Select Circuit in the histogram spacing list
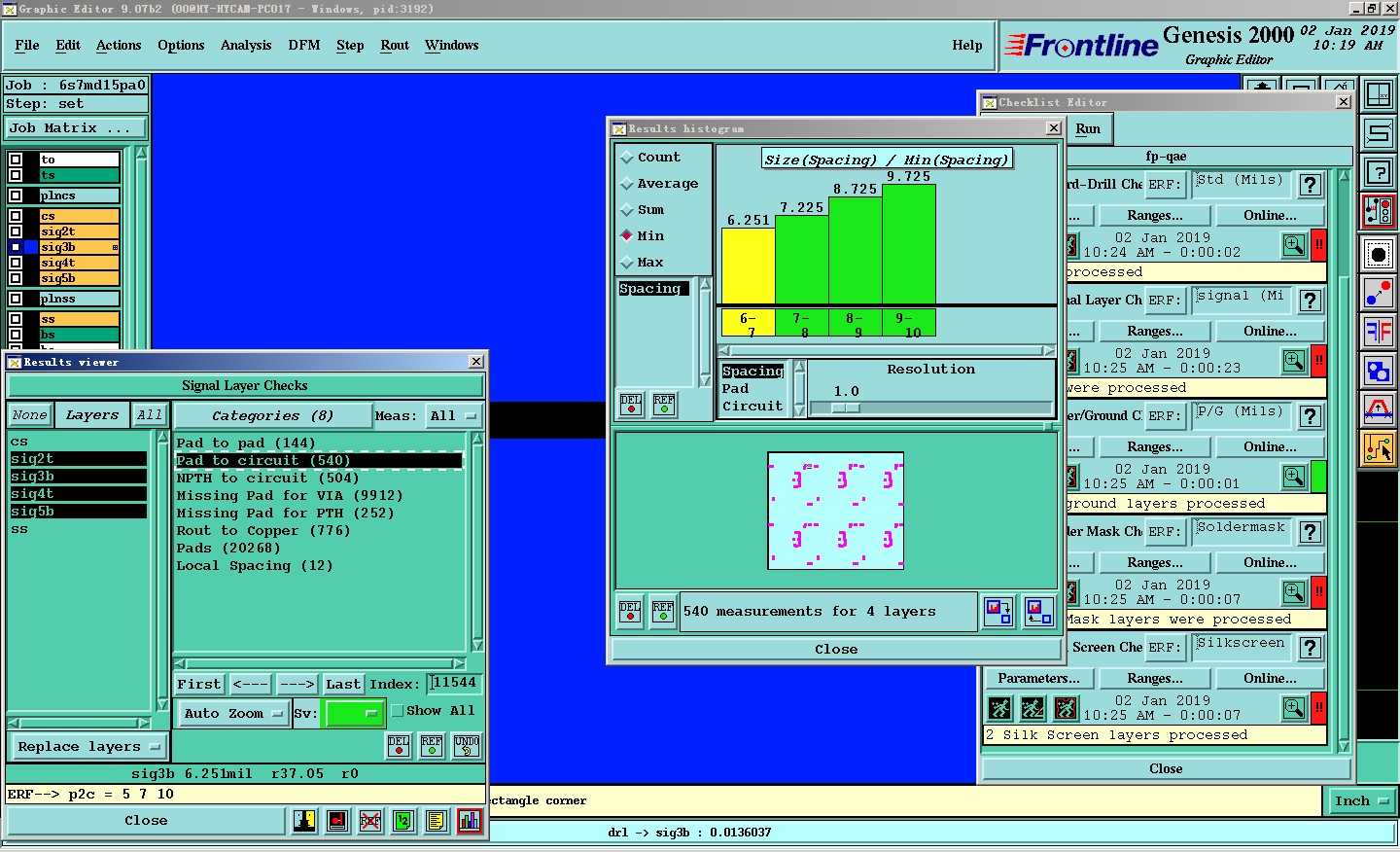The height and width of the screenshot is (852, 1400). point(752,407)
